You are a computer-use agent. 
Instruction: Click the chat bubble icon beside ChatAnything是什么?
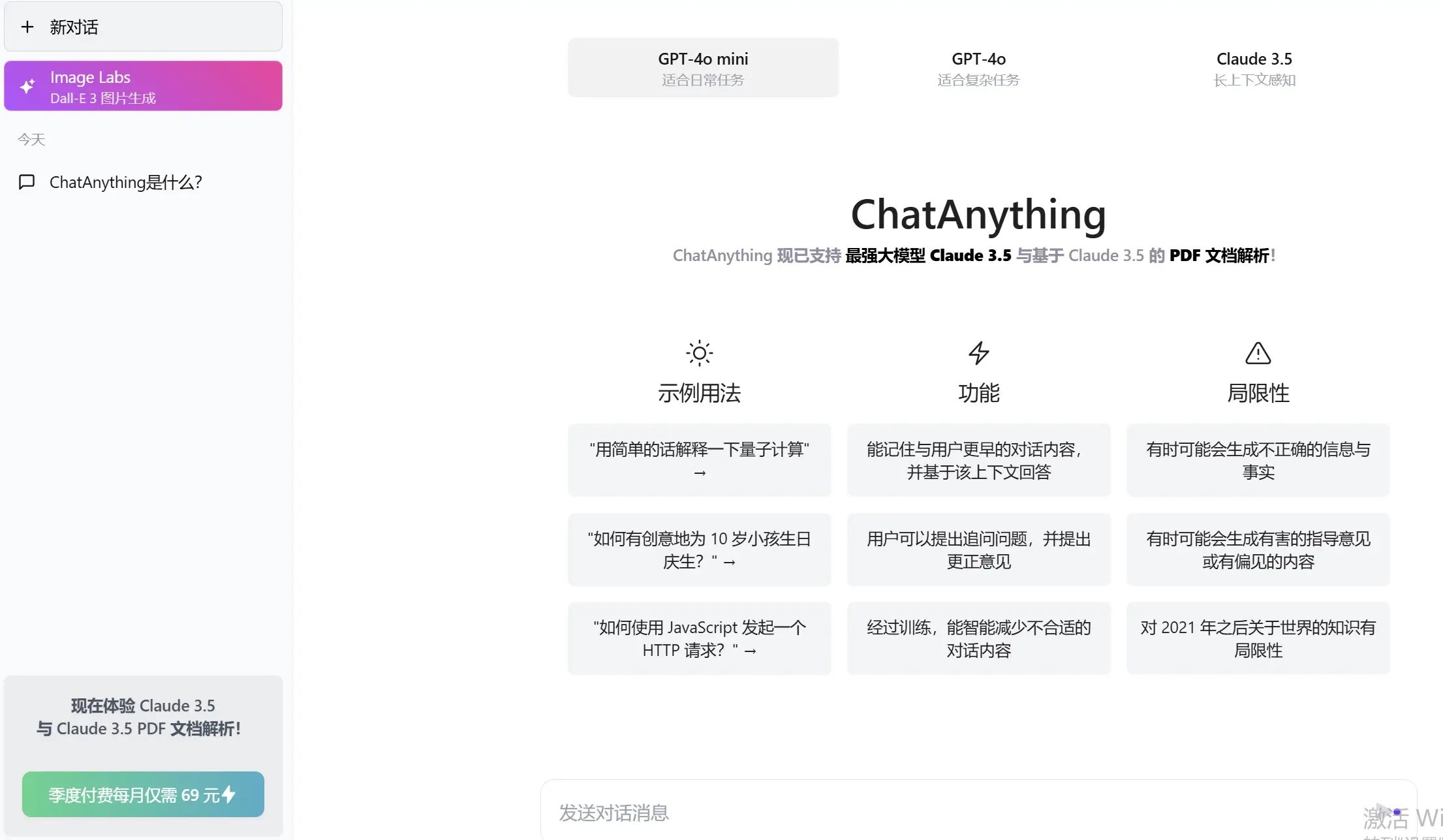27,182
